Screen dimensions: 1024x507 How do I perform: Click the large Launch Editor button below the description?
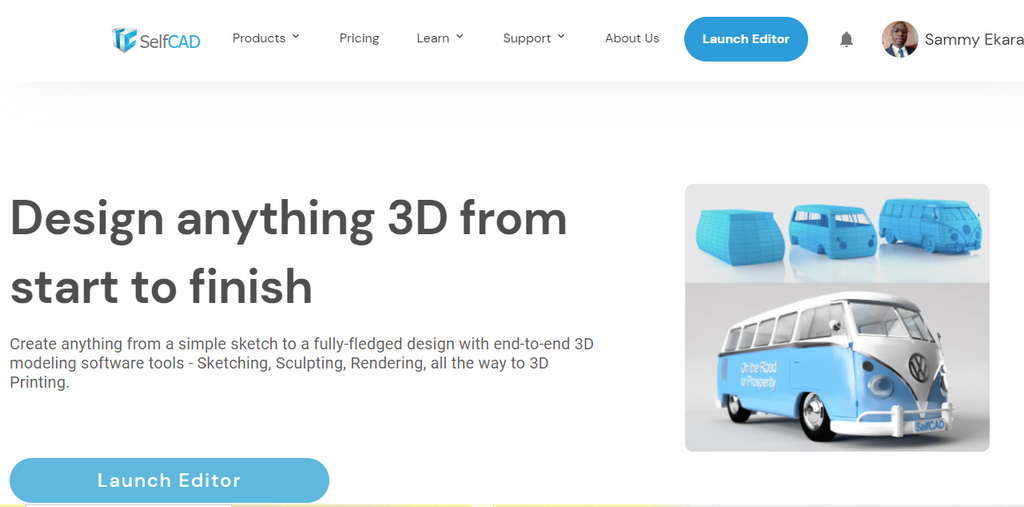point(169,480)
